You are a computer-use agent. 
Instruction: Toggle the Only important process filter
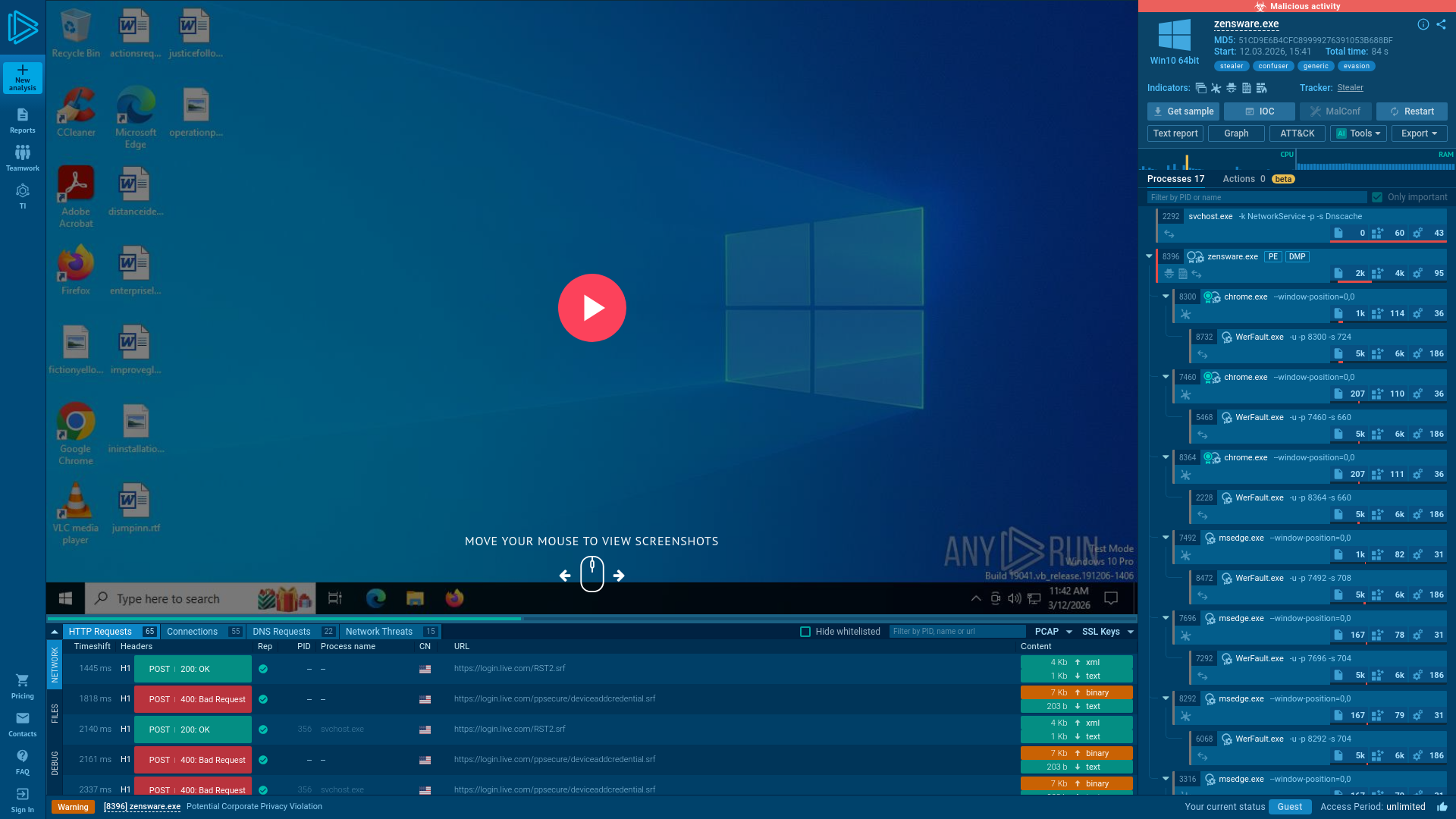[x=1378, y=197]
